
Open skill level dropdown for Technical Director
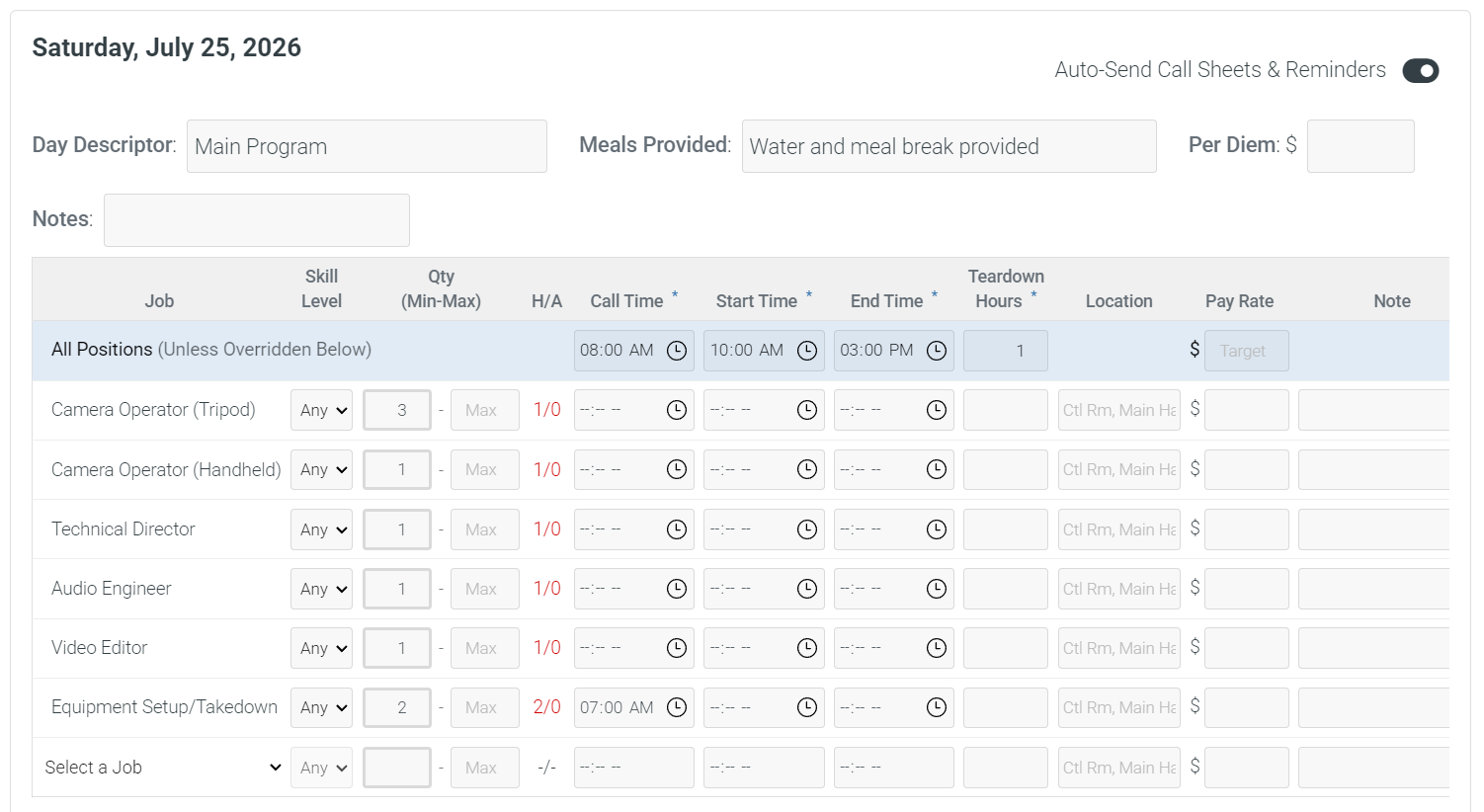click(321, 529)
